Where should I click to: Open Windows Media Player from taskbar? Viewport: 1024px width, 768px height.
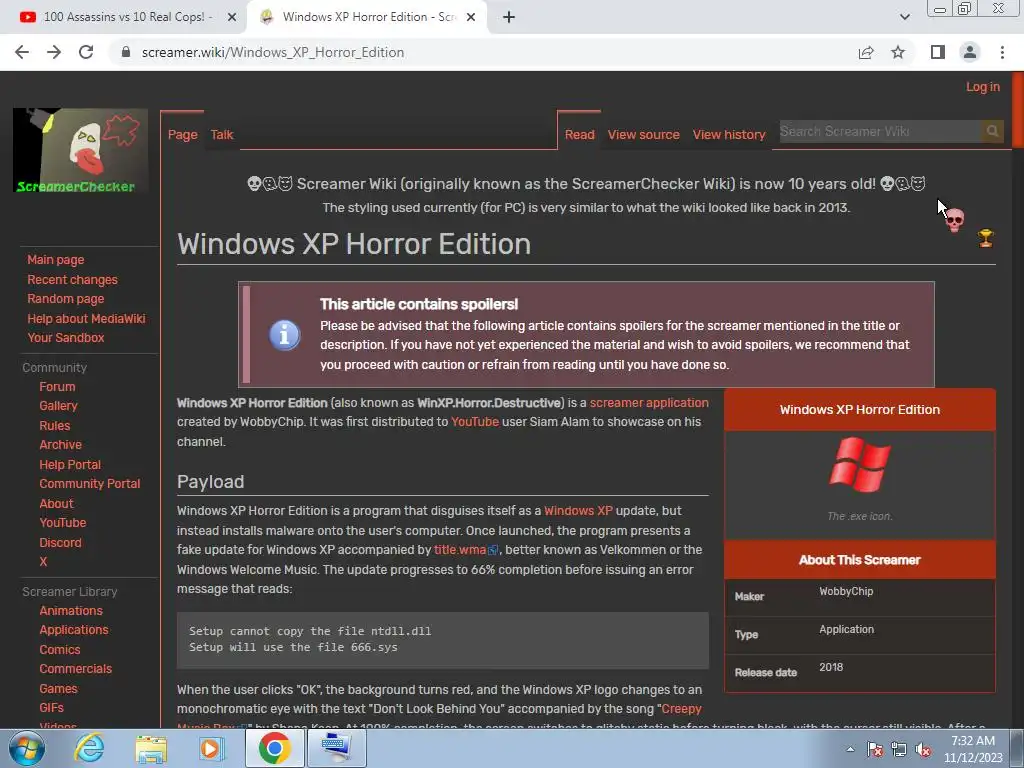click(x=212, y=748)
